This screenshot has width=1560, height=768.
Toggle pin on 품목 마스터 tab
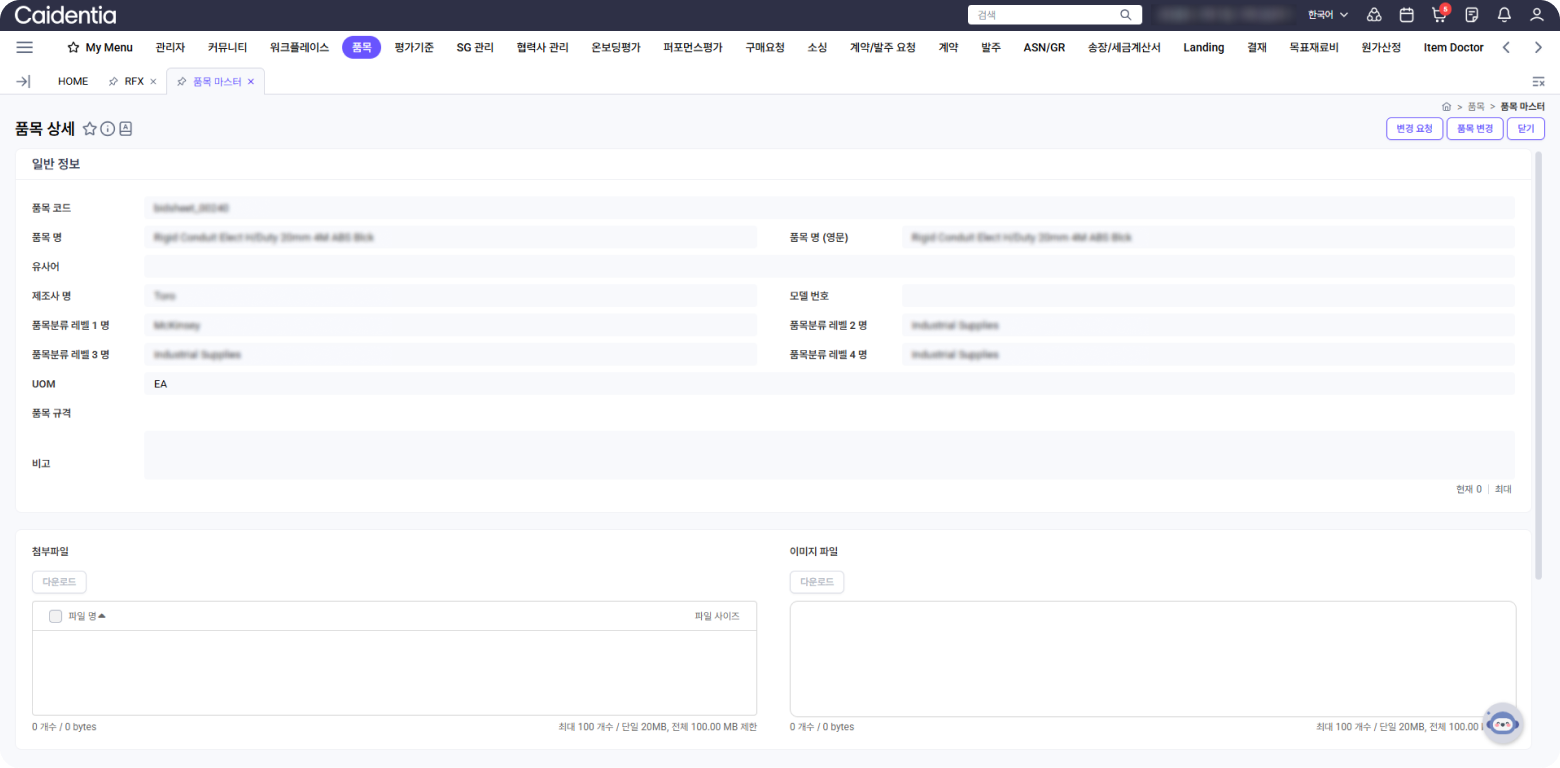[x=182, y=82]
